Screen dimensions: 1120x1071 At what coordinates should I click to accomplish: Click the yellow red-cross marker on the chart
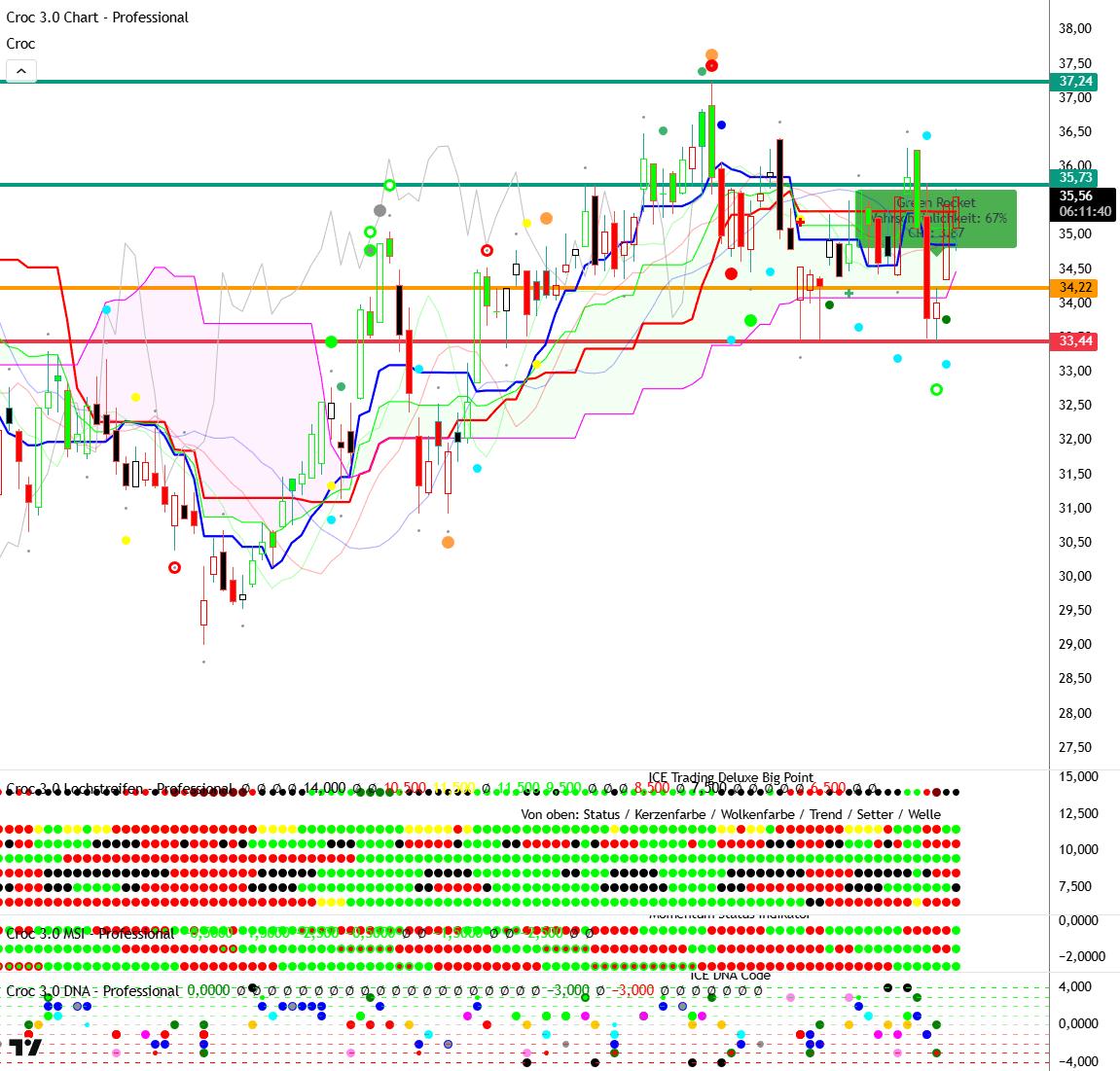[x=801, y=222]
